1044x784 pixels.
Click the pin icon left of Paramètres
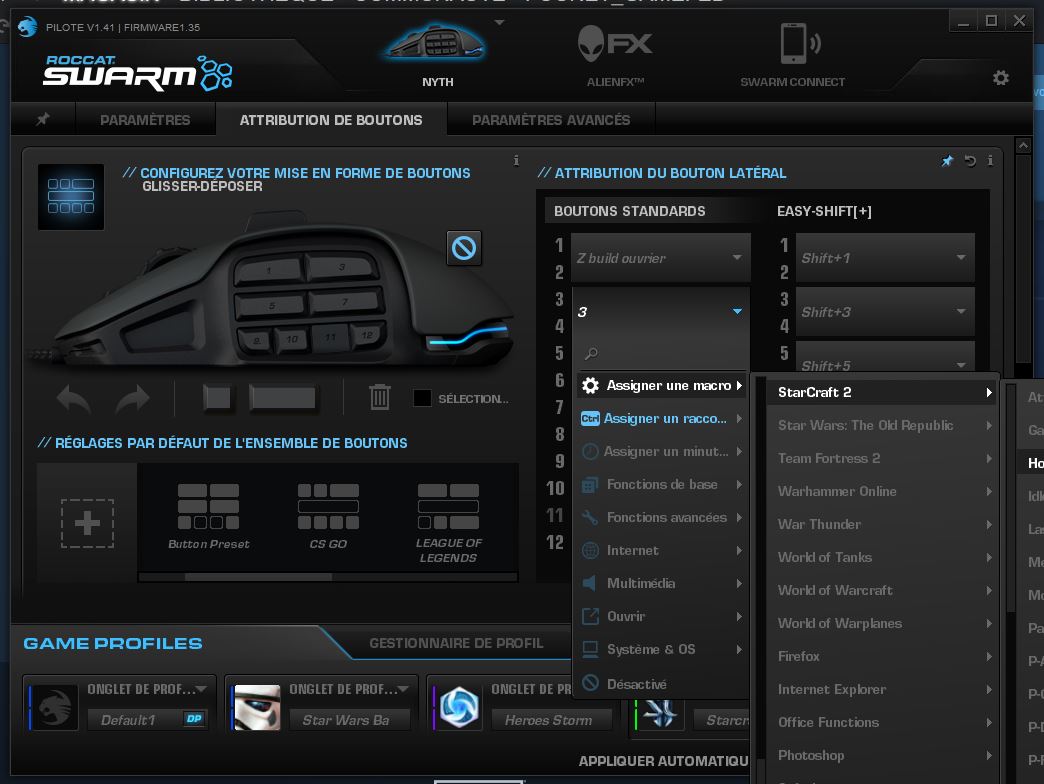pos(43,119)
